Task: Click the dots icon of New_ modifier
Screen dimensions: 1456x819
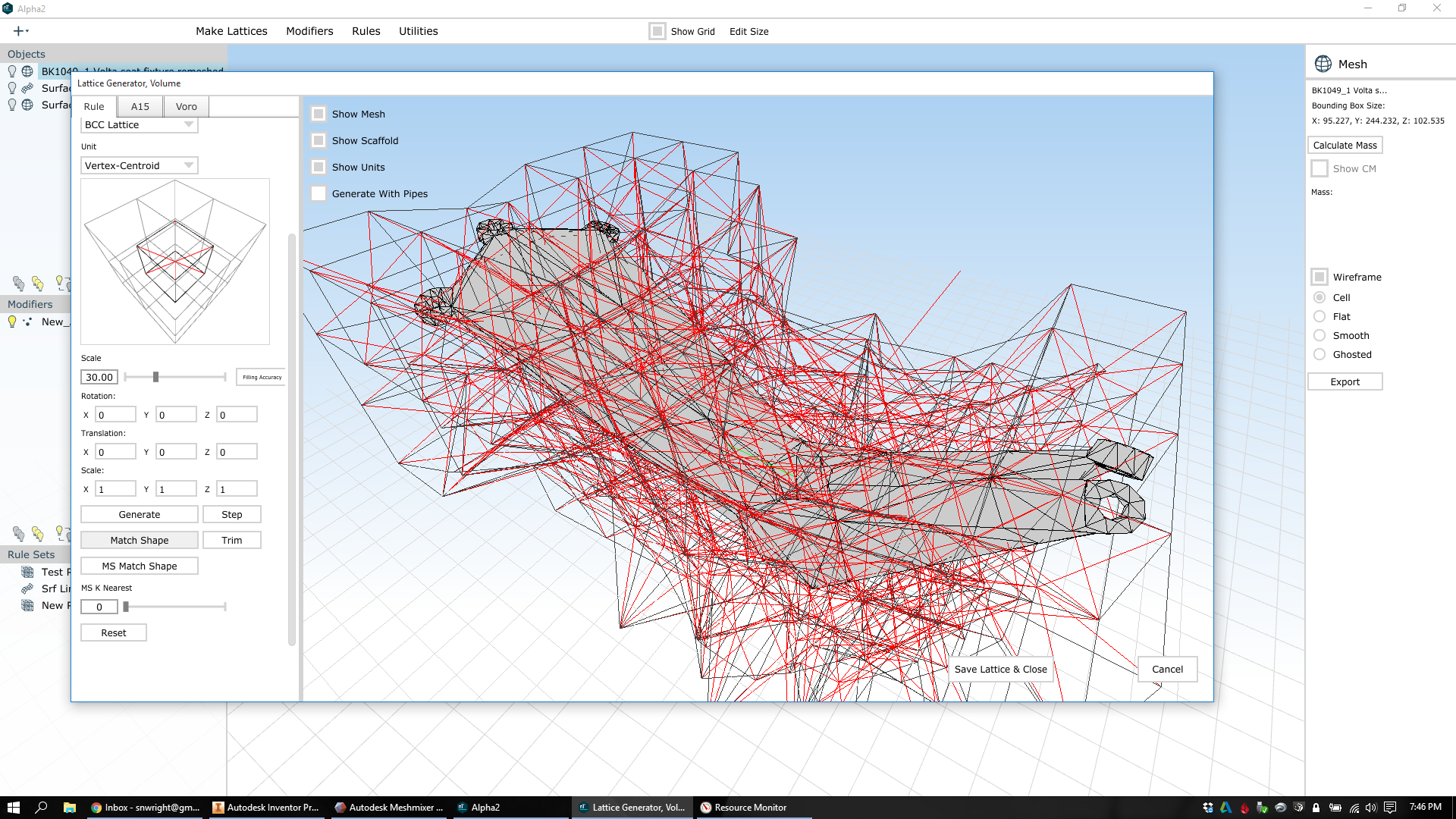Action: 27,322
